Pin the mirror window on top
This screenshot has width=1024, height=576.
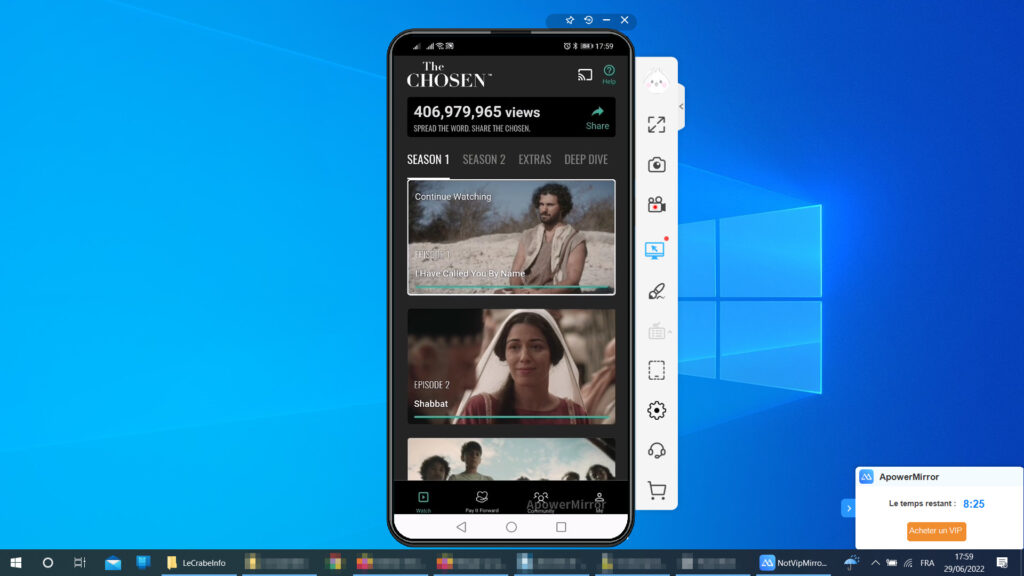569,20
